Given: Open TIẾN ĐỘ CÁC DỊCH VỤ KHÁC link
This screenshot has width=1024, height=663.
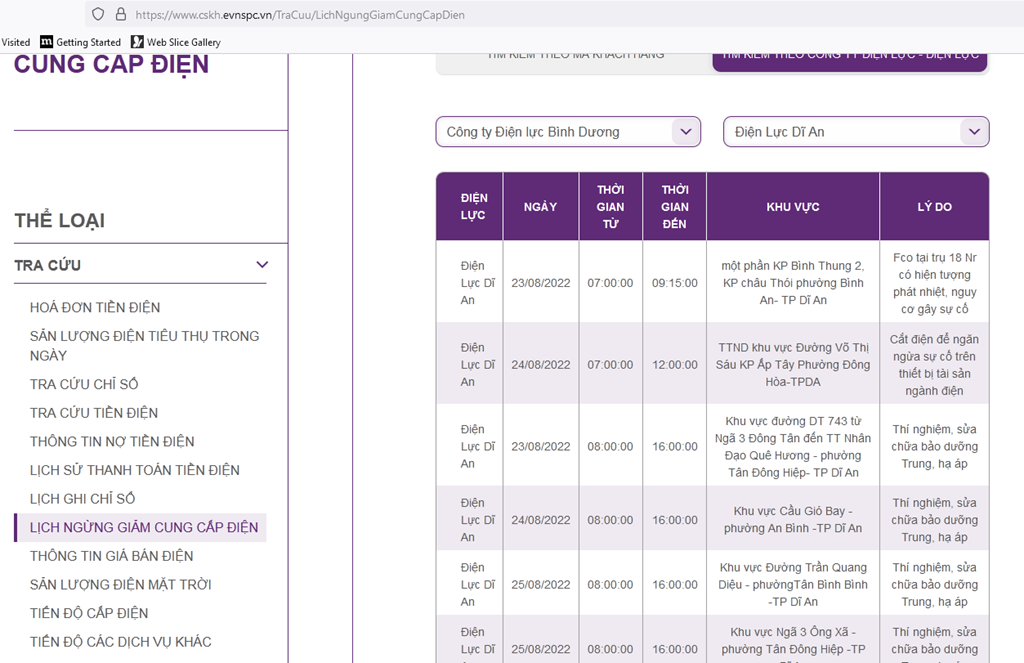Looking at the screenshot, I should pos(120,642).
